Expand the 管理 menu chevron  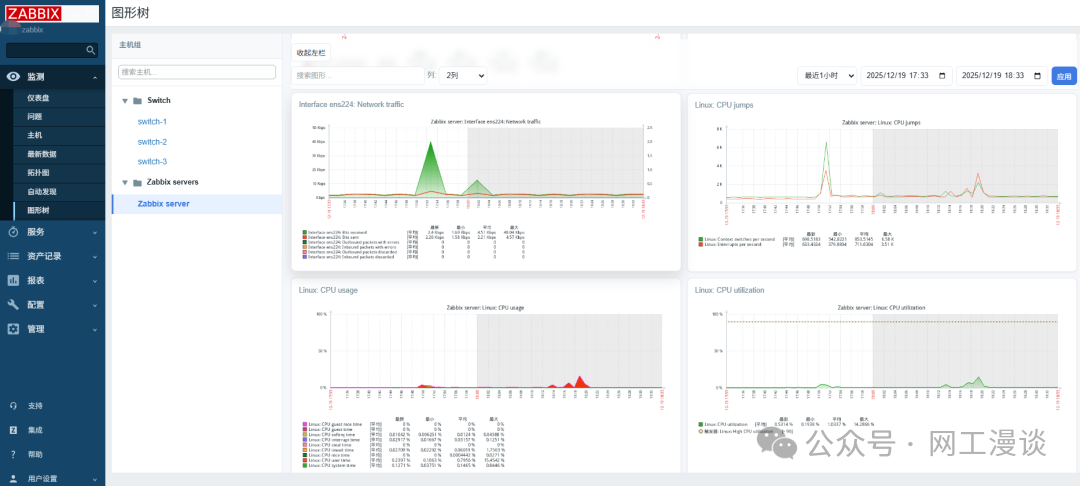click(x=95, y=330)
